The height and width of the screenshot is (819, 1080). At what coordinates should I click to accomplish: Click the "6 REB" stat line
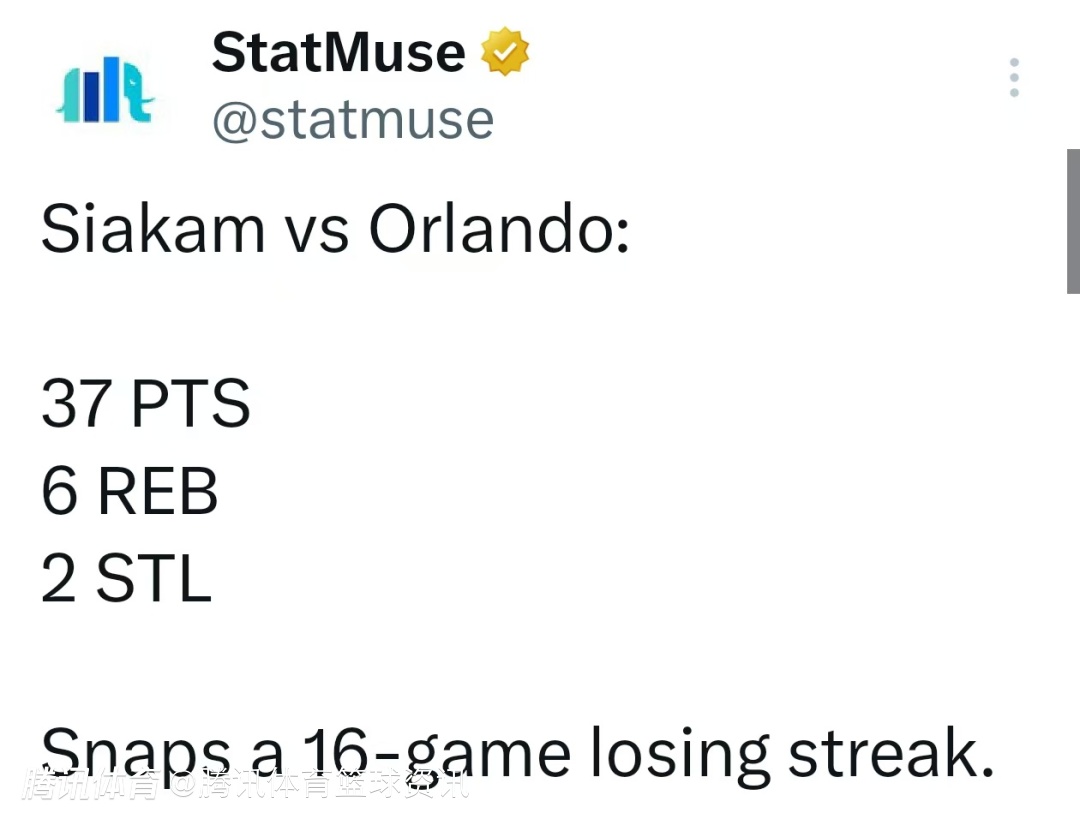click(130, 492)
